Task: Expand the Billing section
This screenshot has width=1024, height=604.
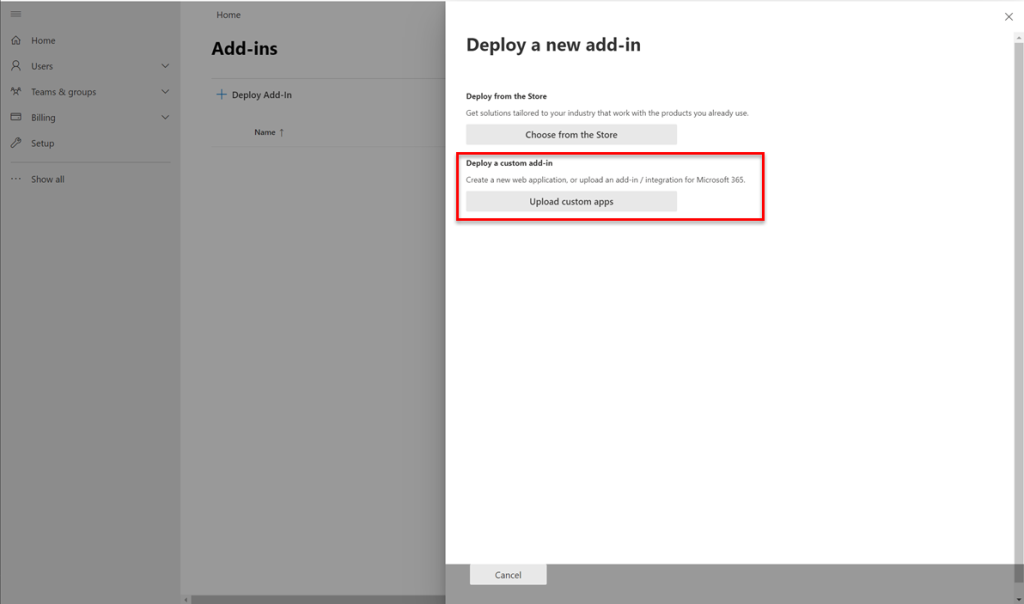Action: tap(166, 117)
